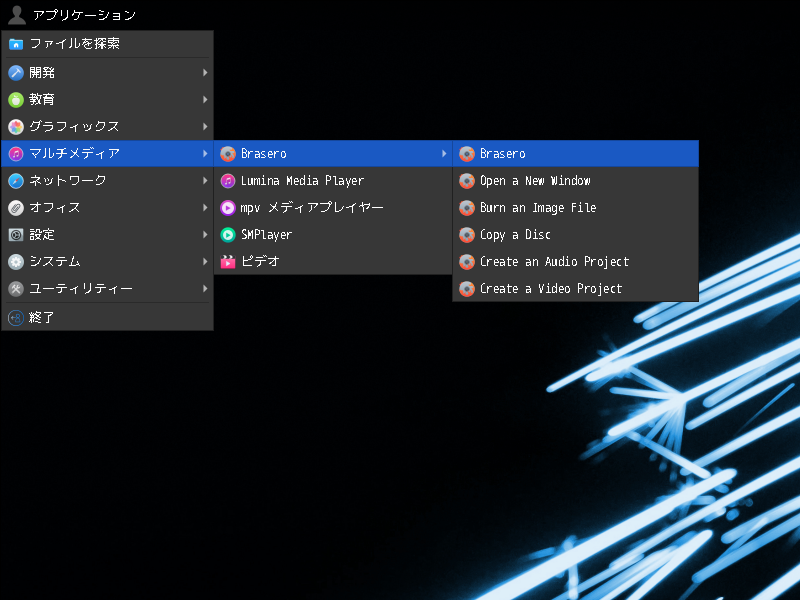Open the システム system category

[107, 262]
